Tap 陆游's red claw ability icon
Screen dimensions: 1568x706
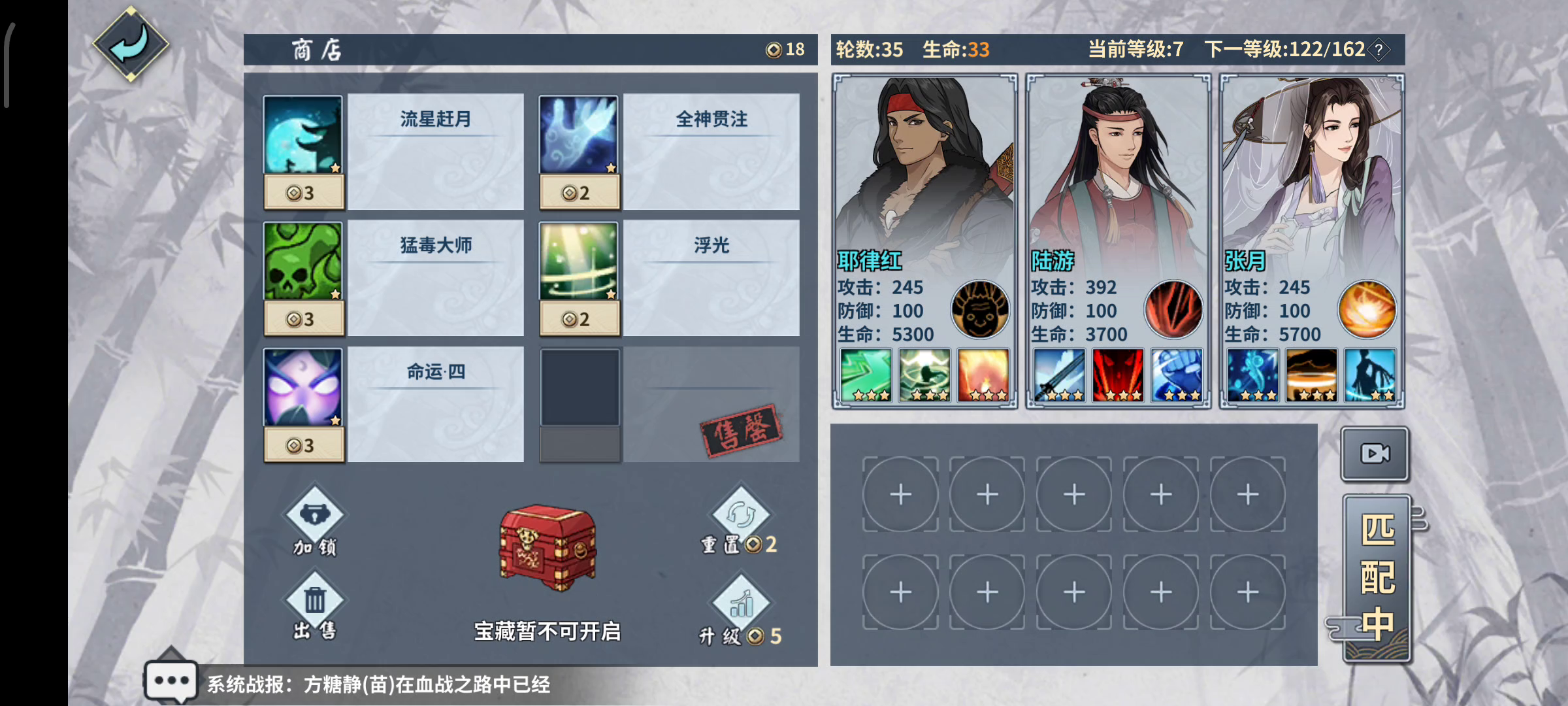(x=1173, y=309)
